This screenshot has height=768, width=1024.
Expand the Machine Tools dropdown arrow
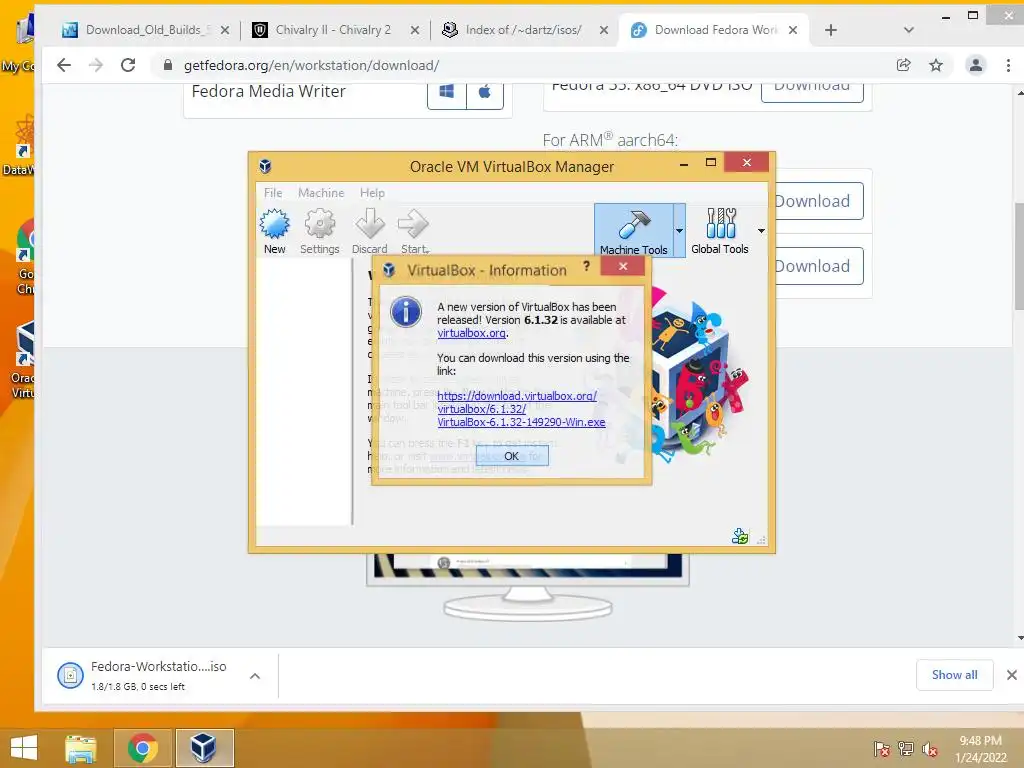679,231
